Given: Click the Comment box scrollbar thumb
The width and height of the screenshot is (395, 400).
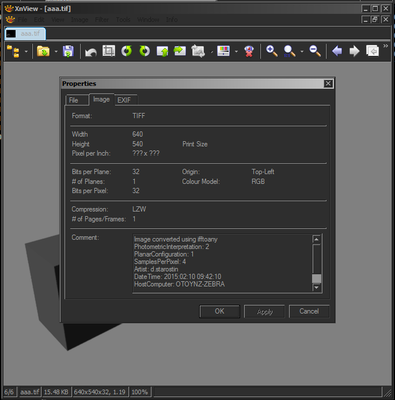Looking at the screenshot, I should pyautogui.click(x=316, y=278).
